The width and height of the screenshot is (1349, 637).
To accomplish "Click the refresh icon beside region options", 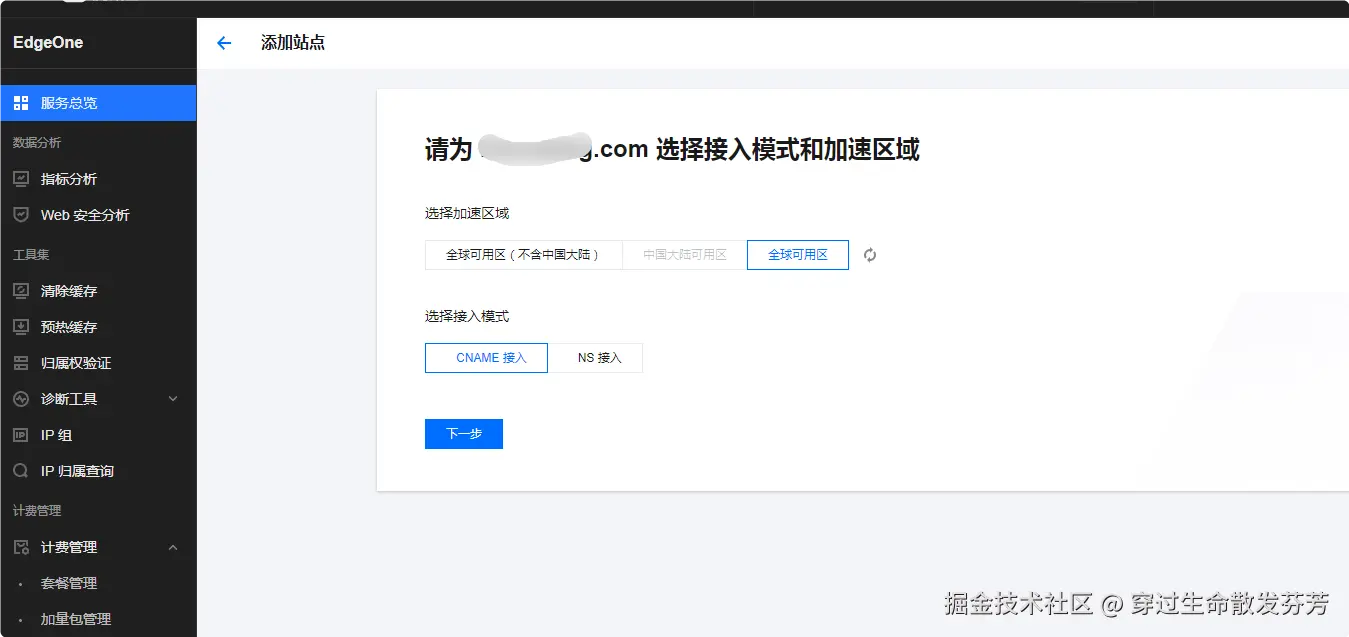I will click(869, 255).
